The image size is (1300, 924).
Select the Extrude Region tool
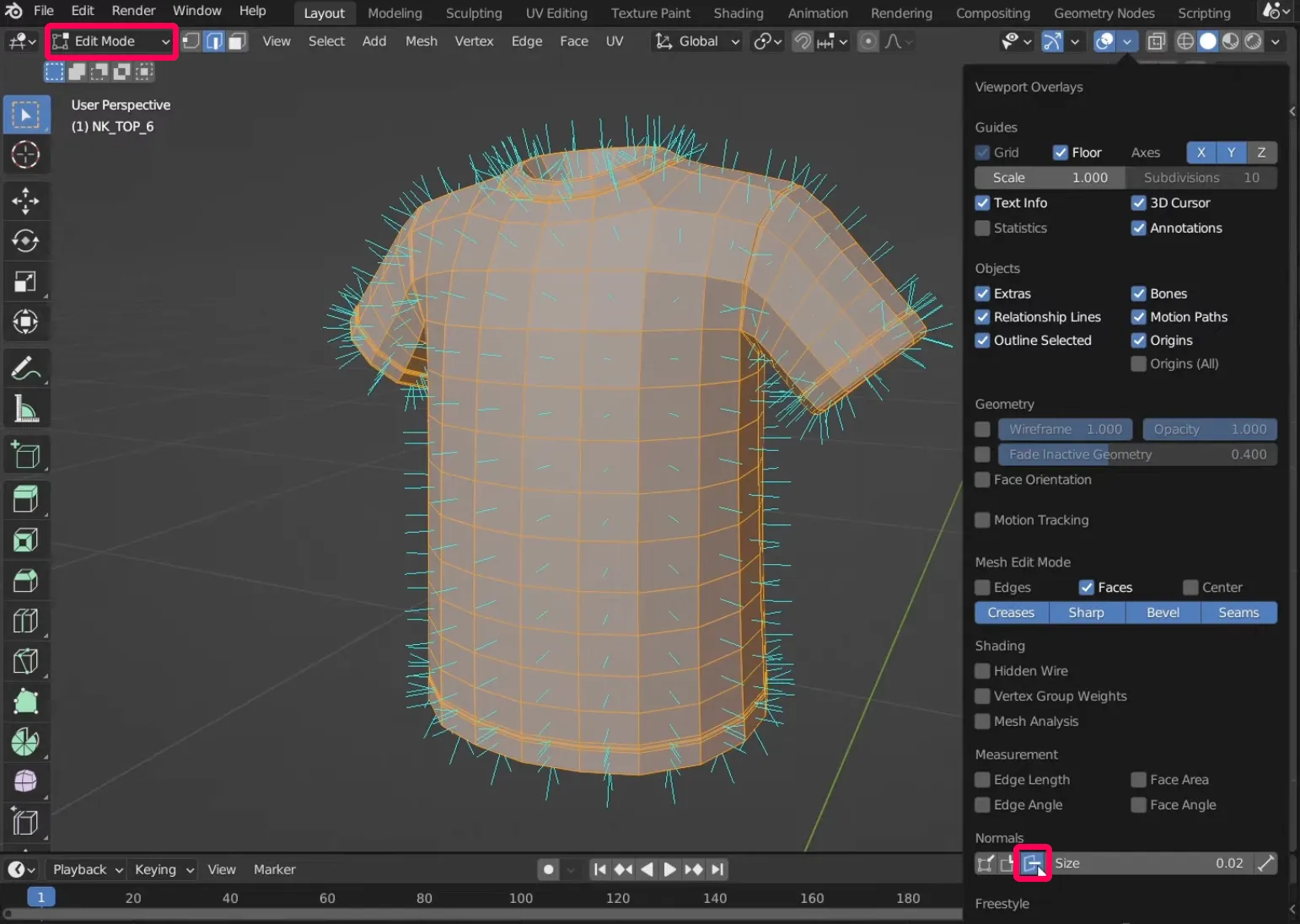(x=26, y=500)
